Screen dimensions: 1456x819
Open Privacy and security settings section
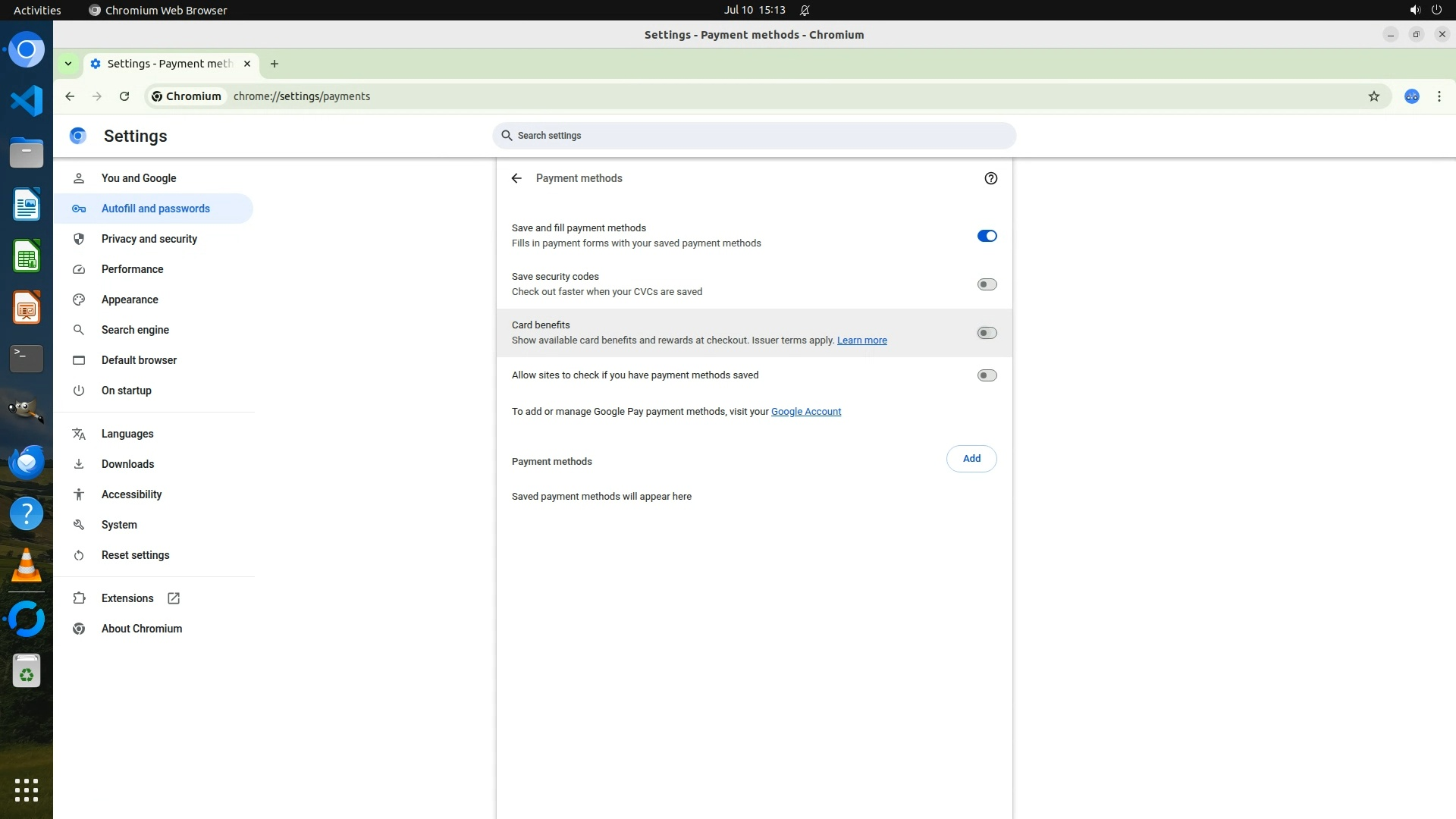(x=149, y=239)
